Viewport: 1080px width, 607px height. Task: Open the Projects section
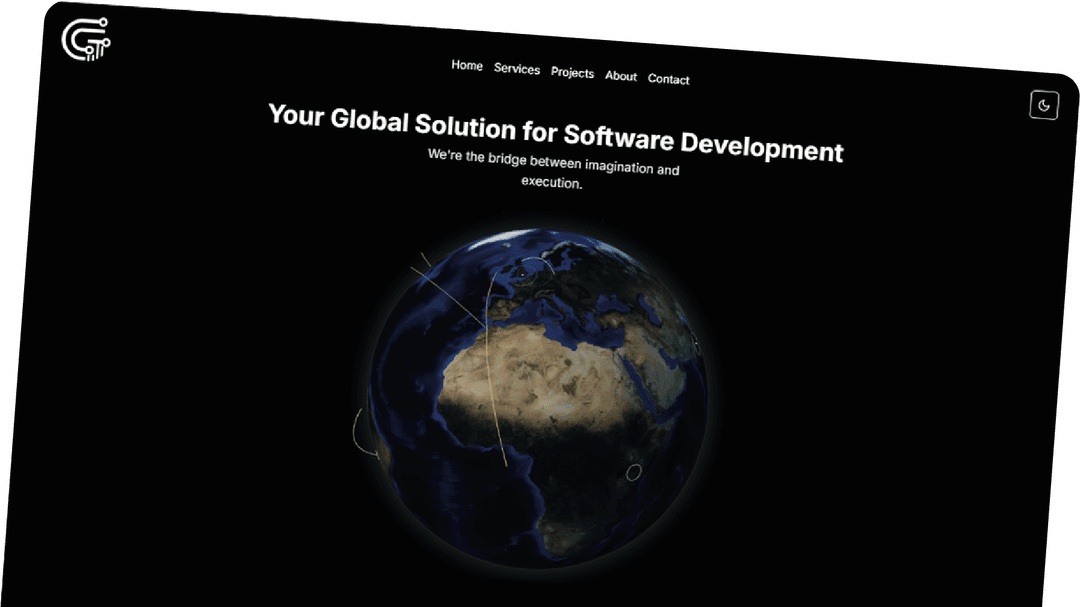(573, 74)
